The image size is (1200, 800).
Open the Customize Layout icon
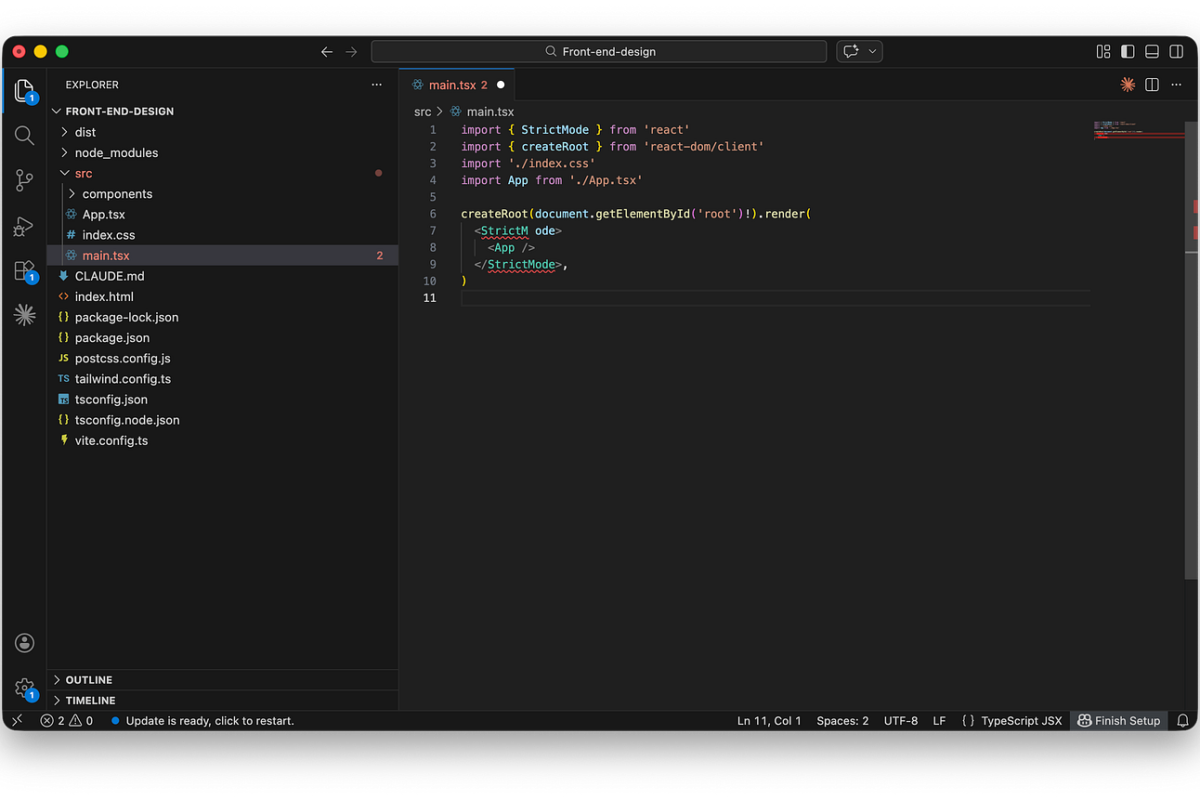click(1104, 52)
